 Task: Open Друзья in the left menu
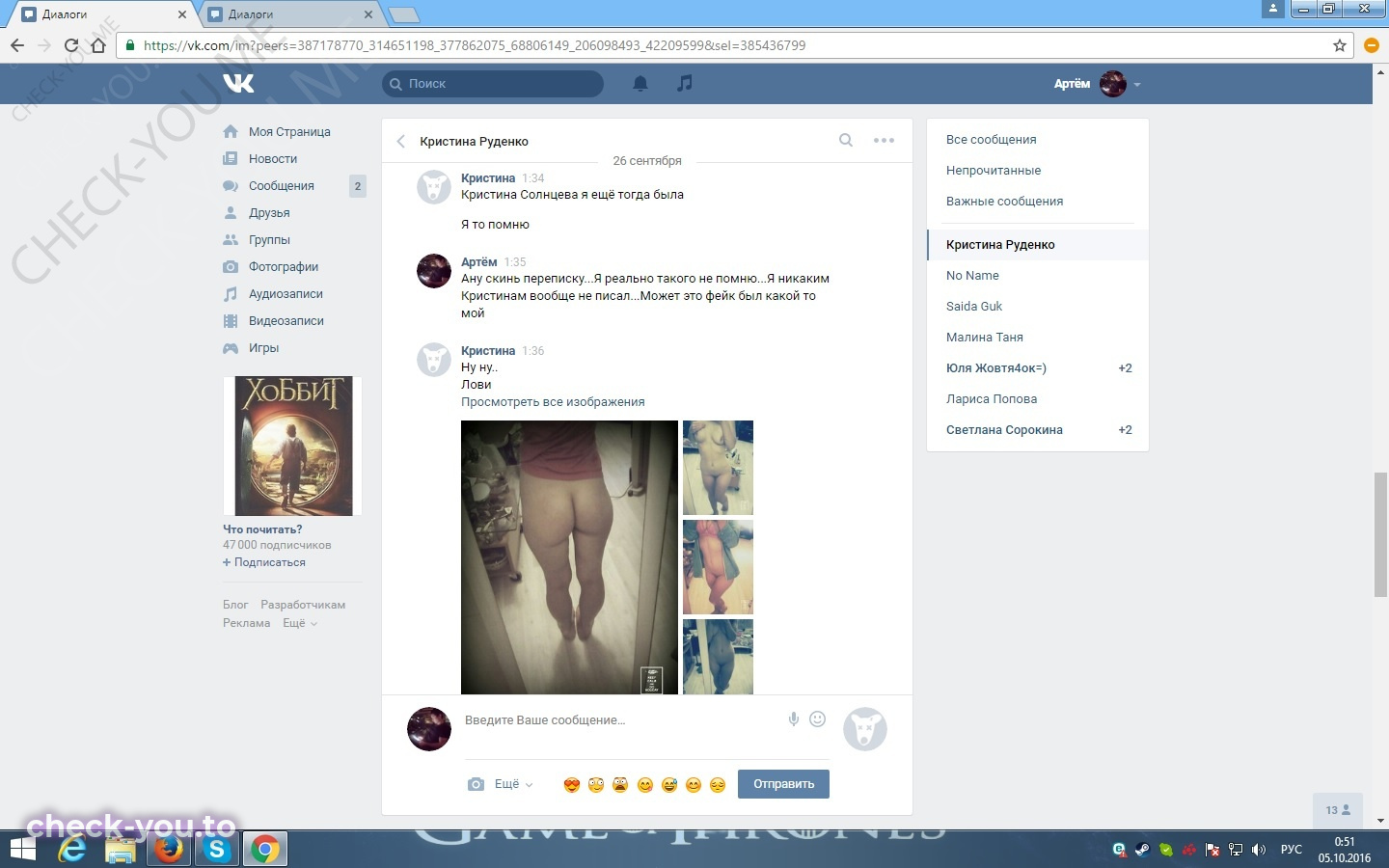click(269, 213)
